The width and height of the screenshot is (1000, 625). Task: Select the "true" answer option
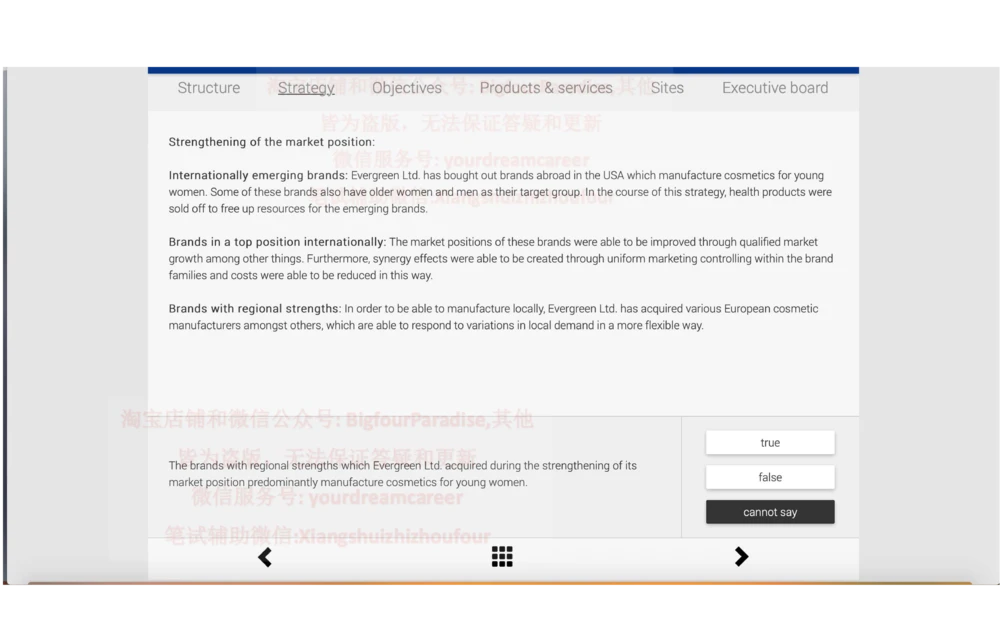pyautogui.click(x=770, y=443)
